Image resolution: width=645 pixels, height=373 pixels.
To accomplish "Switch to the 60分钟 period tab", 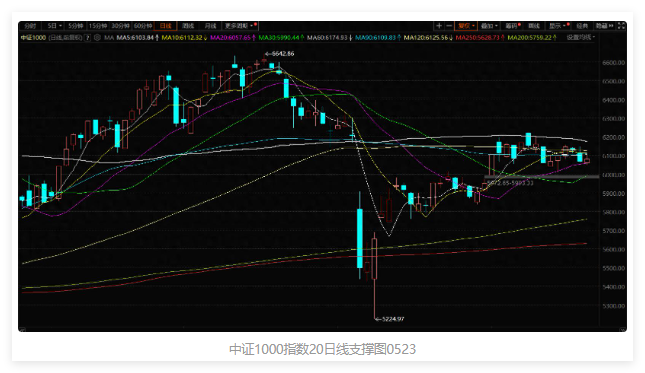I will click(x=142, y=26).
